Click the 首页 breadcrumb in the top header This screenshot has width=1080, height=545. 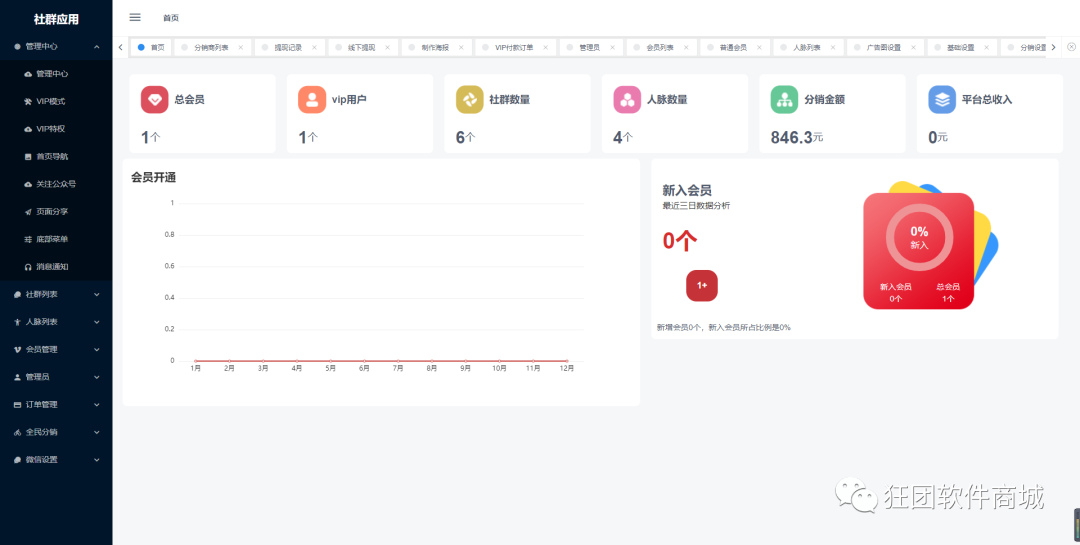point(171,18)
